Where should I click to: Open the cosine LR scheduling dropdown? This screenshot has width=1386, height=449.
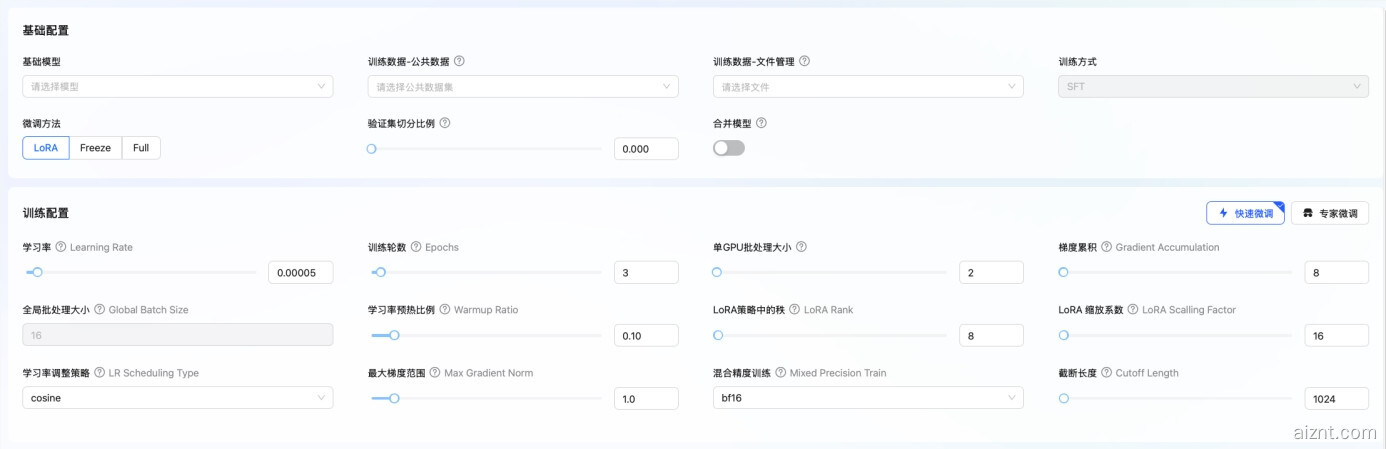tap(177, 398)
